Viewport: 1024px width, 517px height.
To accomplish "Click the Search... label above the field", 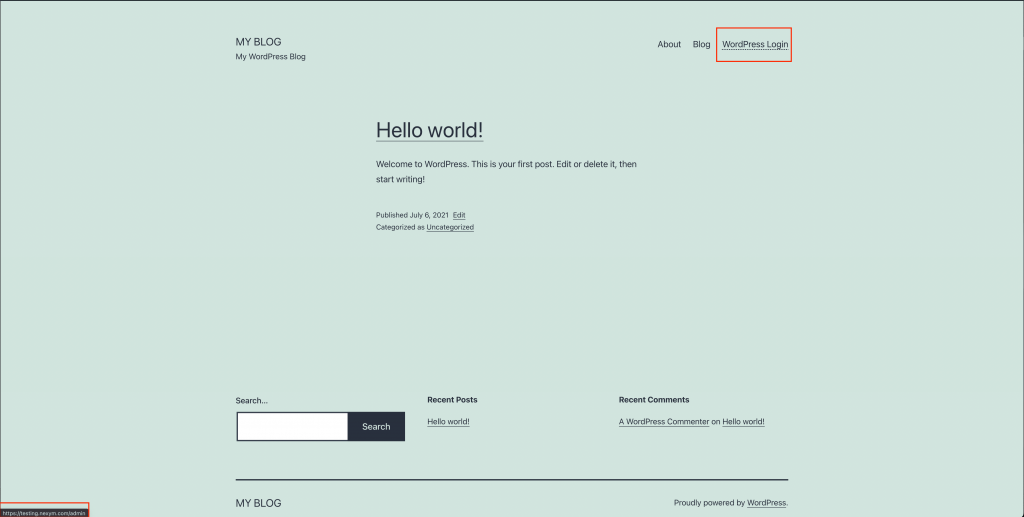I will pos(252,401).
